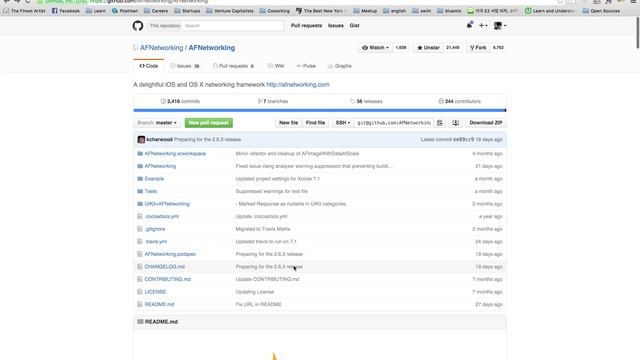
Task: Click the green New pull request button
Action: point(209,123)
